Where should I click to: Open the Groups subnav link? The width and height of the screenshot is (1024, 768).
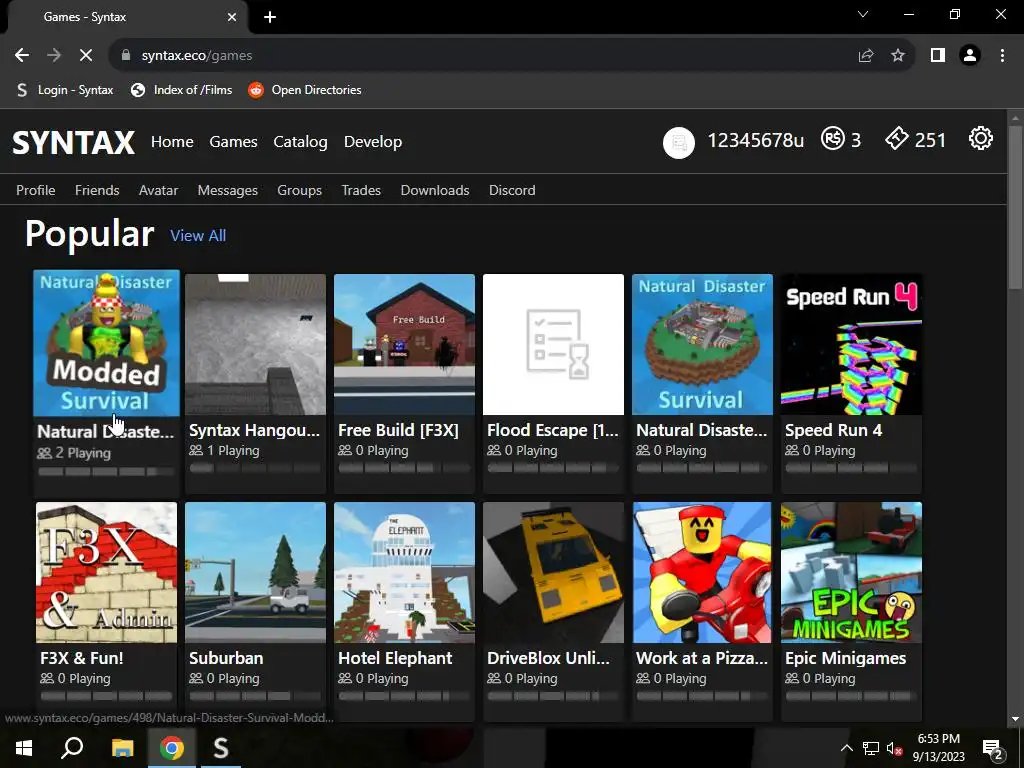[x=299, y=190]
